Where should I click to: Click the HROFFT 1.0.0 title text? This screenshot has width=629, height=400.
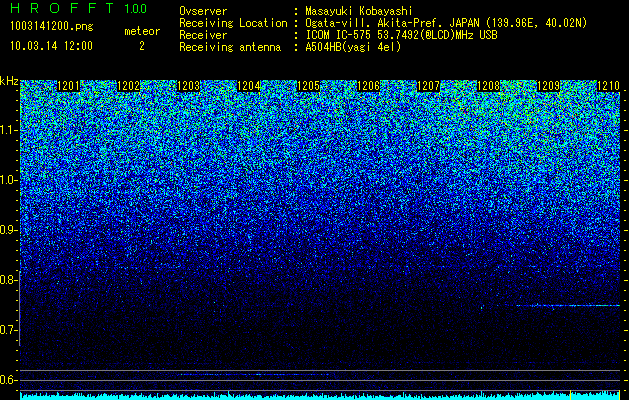[x=79, y=8]
